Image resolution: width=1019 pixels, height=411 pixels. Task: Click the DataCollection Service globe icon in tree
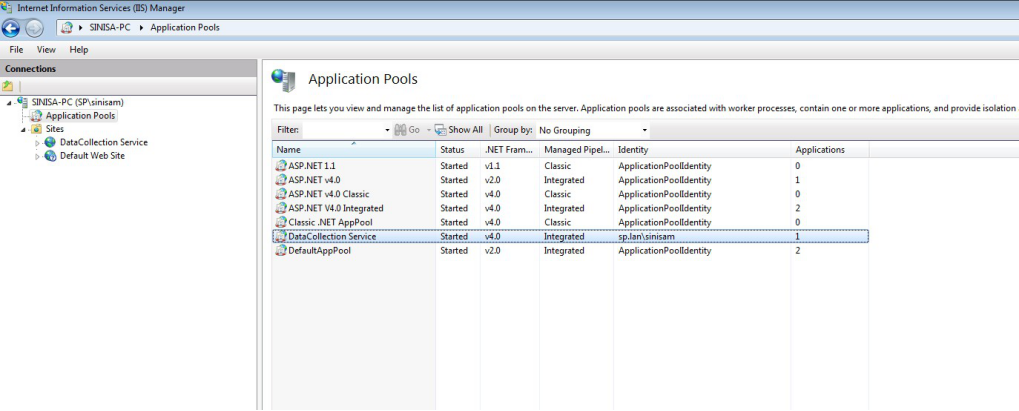50,142
